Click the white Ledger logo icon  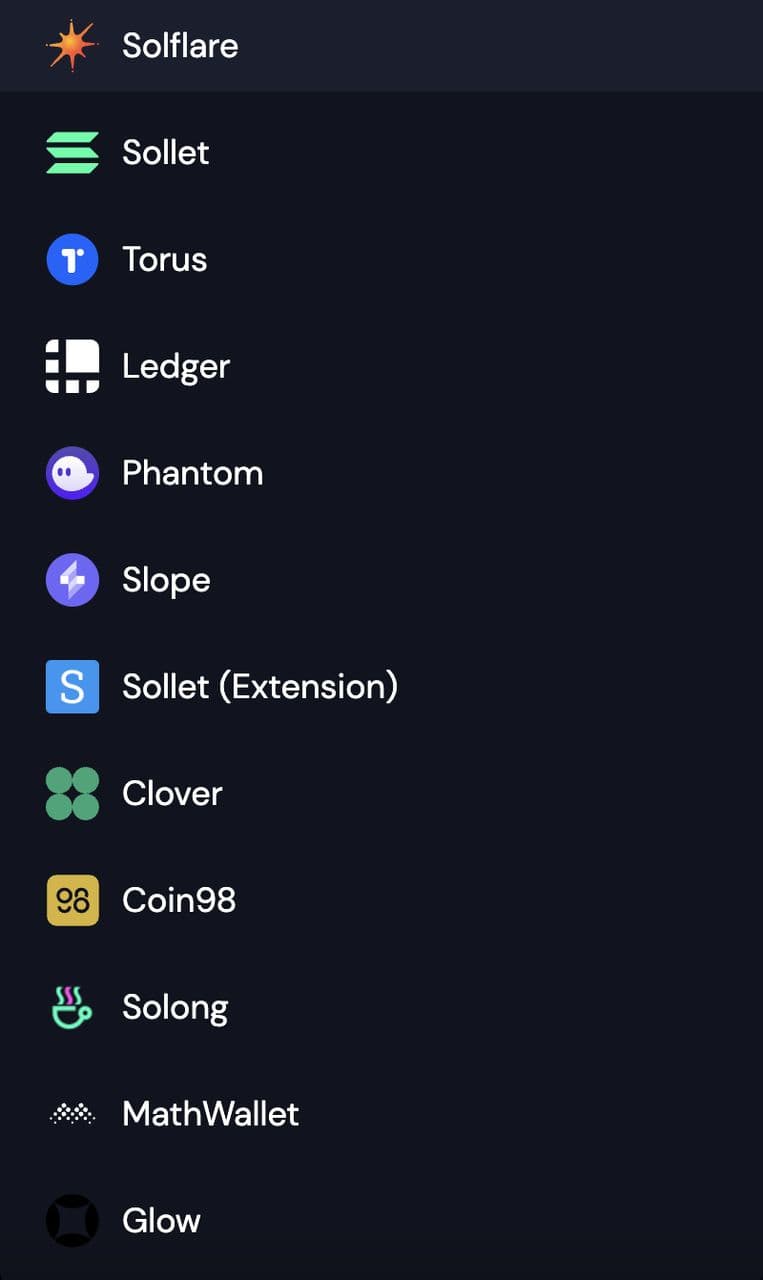coord(72,366)
